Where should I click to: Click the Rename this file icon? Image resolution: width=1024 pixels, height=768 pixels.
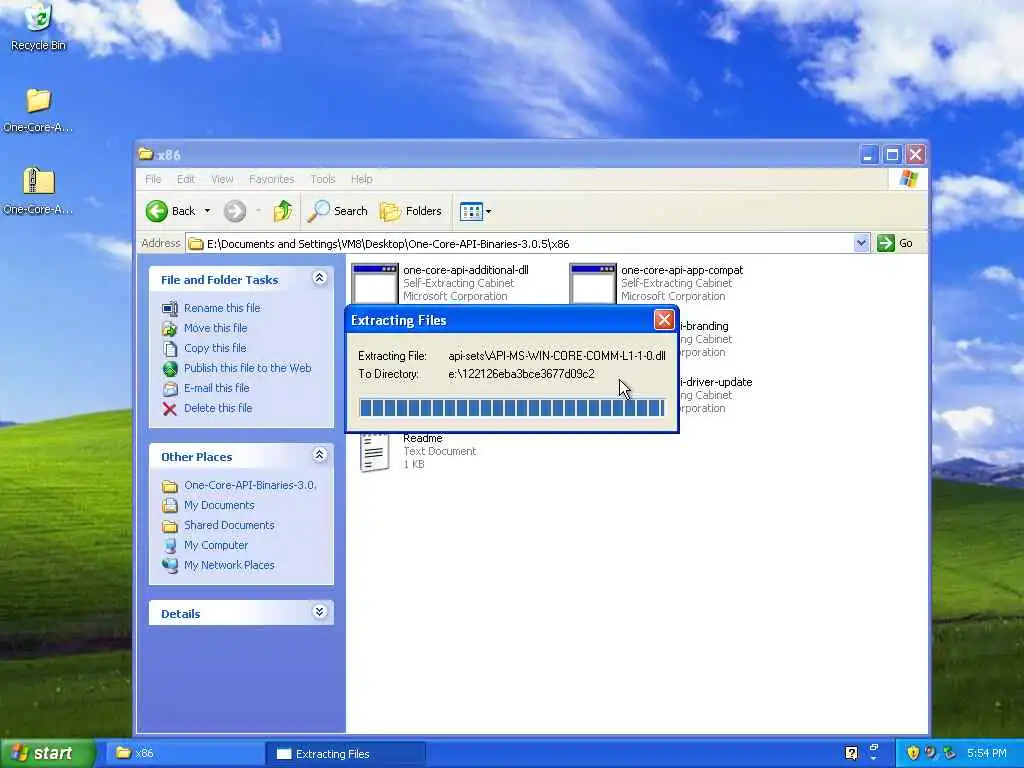170,308
